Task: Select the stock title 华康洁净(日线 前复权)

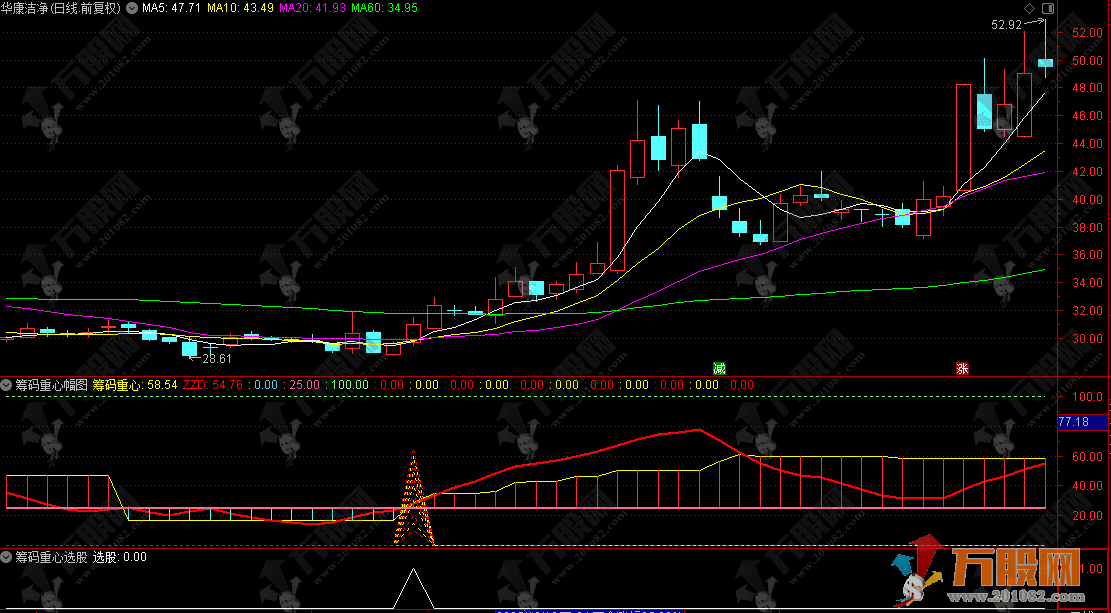Action: click(61, 8)
